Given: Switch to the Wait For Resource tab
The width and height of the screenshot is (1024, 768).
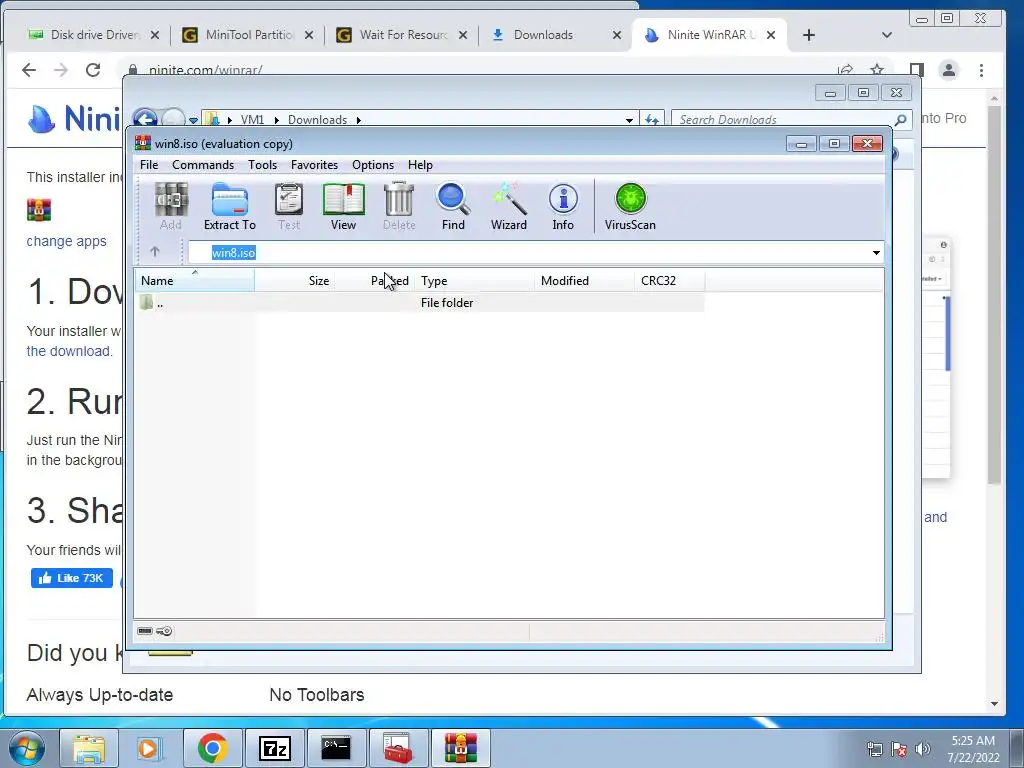Looking at the screenshot, I should (x=403, y=35).
